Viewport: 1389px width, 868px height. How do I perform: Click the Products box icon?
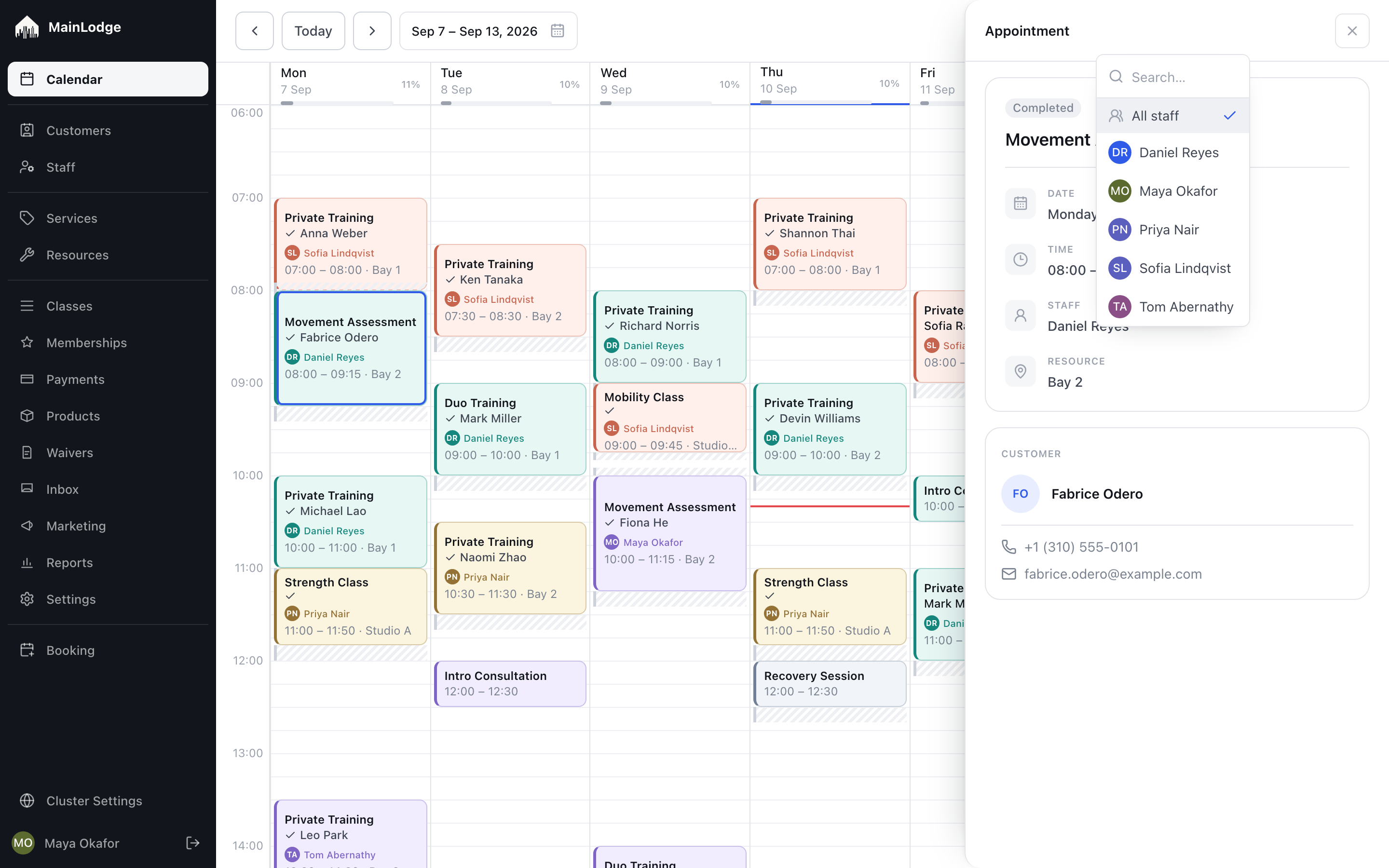[27, 416]
